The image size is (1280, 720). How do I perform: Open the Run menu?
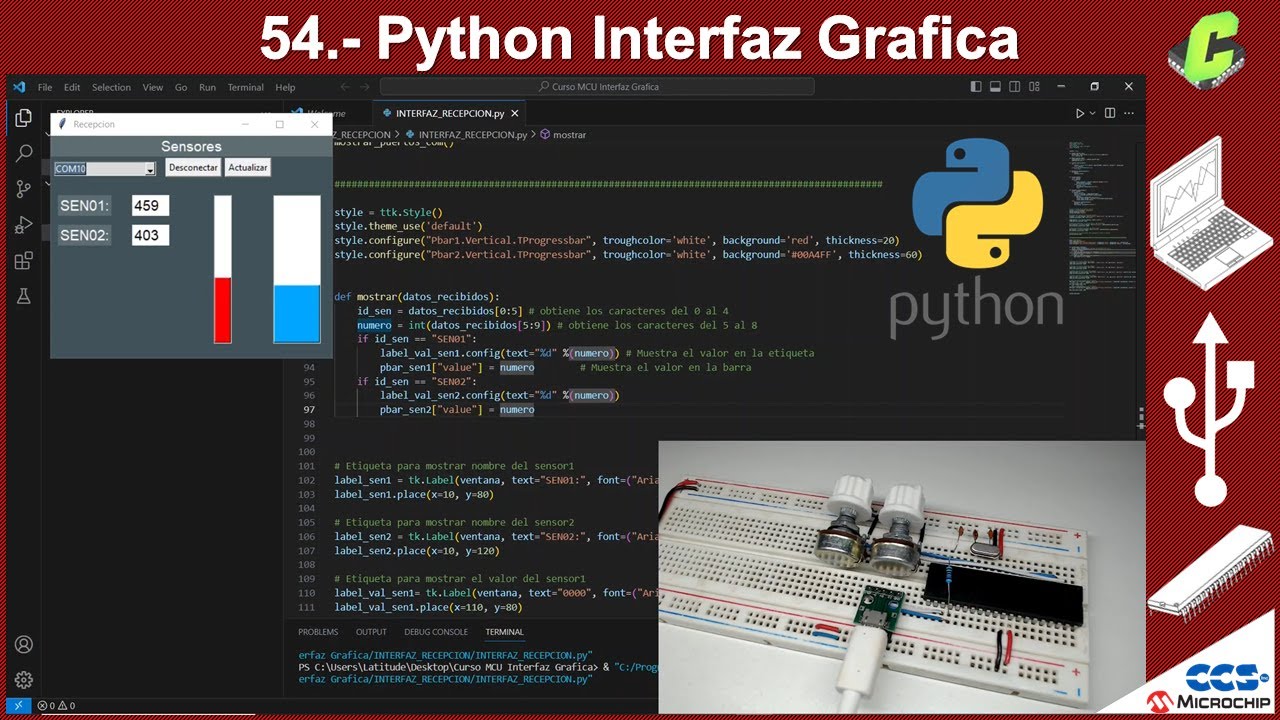click(207, 87)
